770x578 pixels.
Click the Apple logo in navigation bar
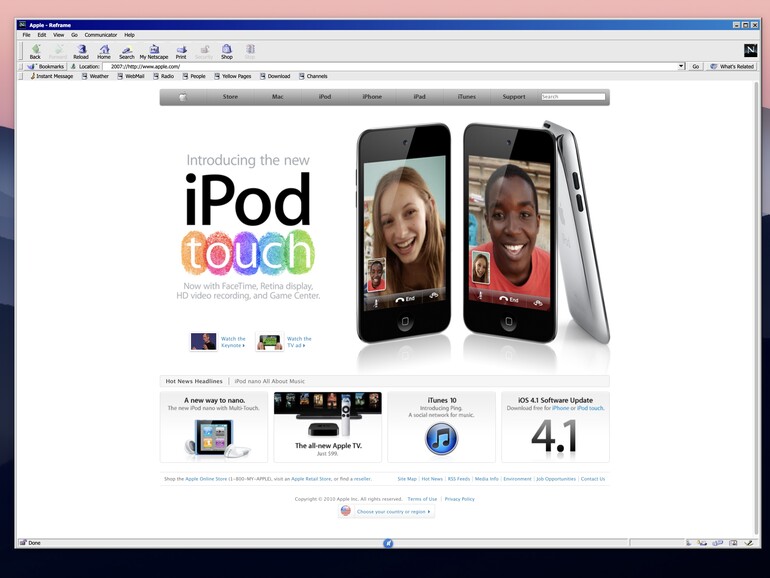click(183, 97)
